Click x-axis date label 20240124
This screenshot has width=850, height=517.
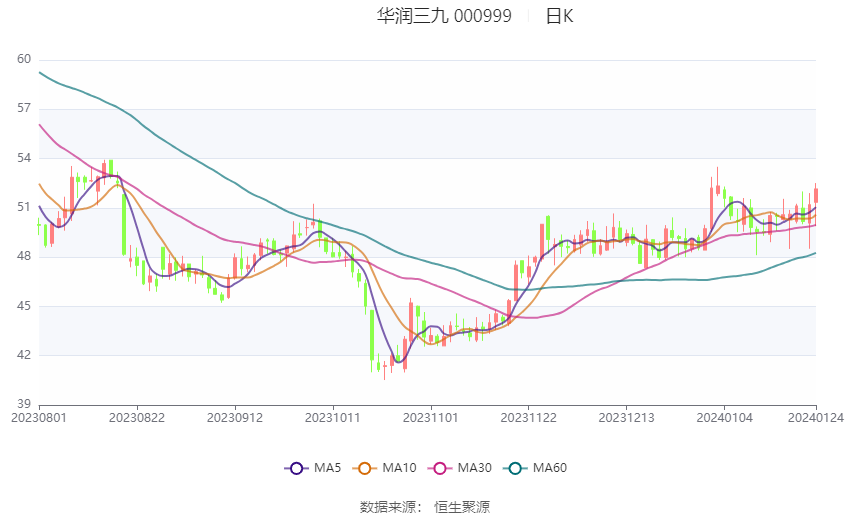[816, 418]
